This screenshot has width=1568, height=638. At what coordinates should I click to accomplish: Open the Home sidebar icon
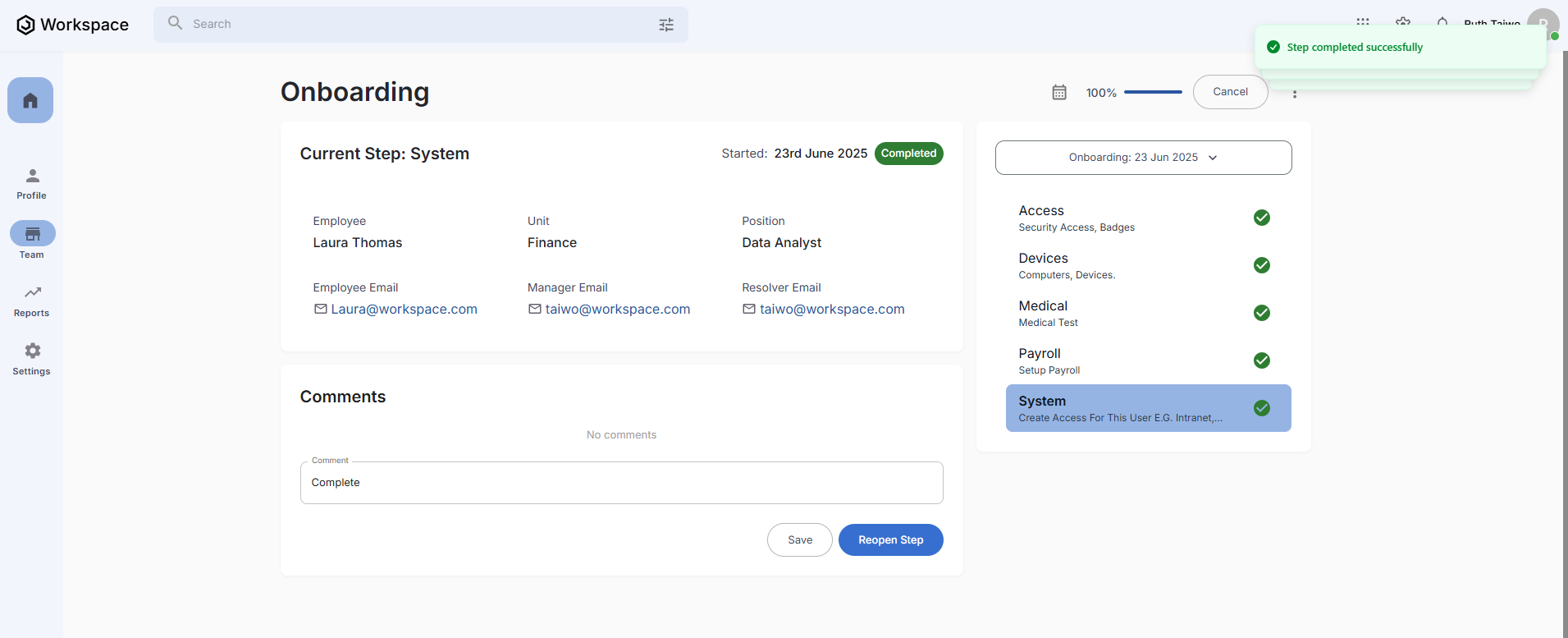tap(30, 100)
